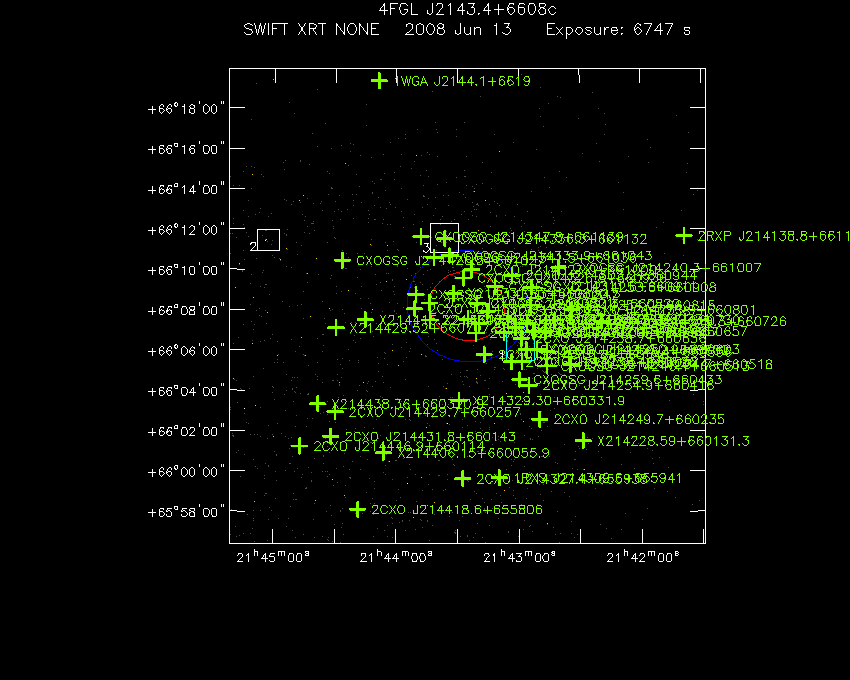The image size is (850, 680).
Task: Click the declination label +66°16'00"
Action: 186,149
